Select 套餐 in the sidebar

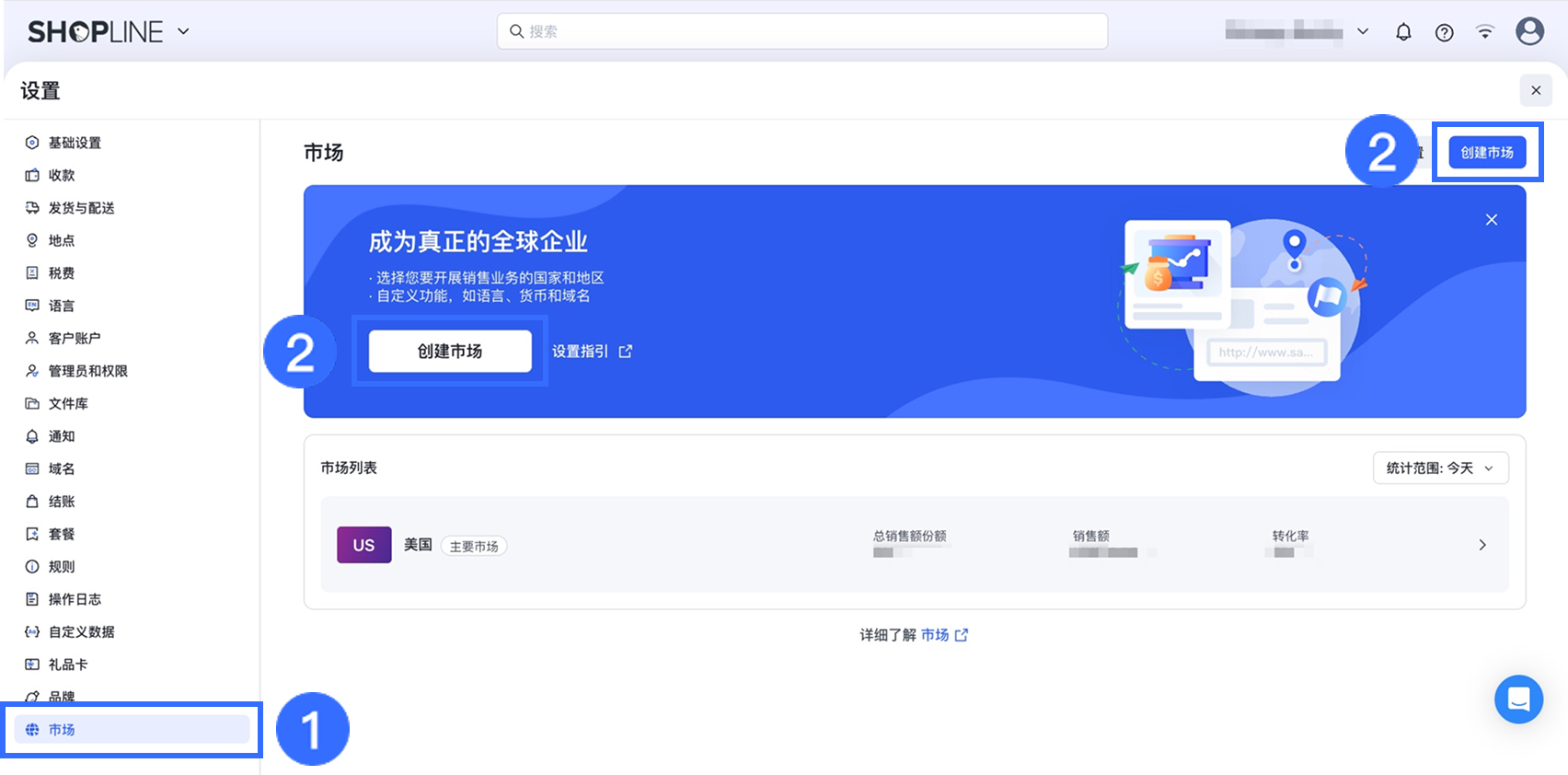click(133, 534)
